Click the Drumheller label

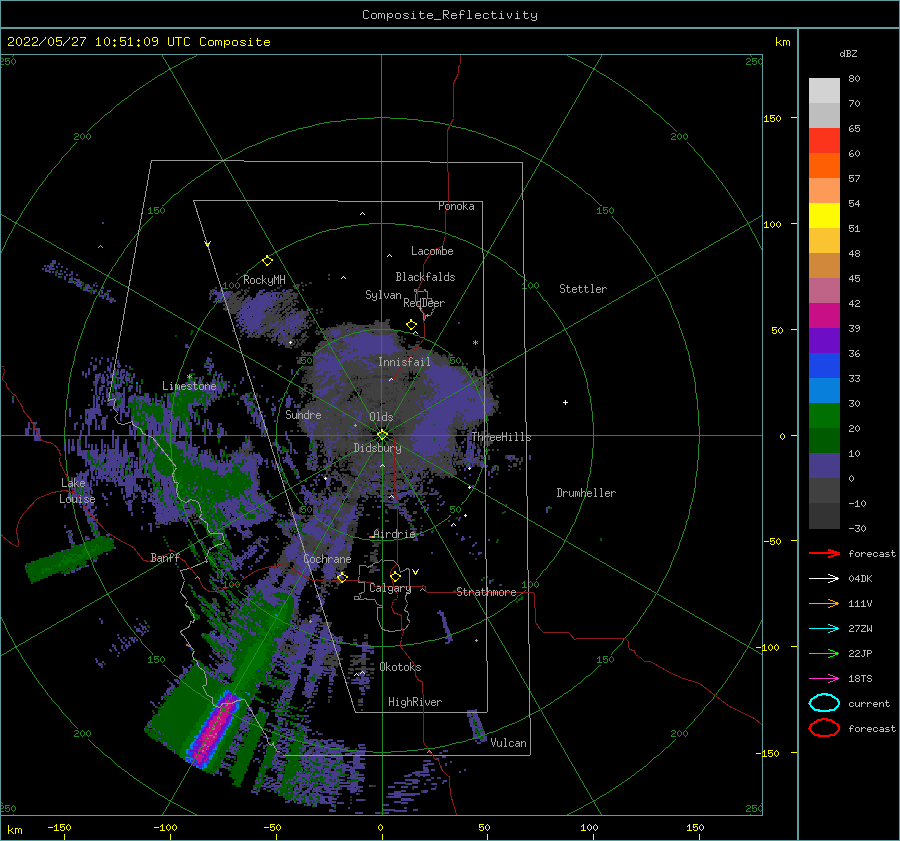pyautogui.click(x=586, y=493)
